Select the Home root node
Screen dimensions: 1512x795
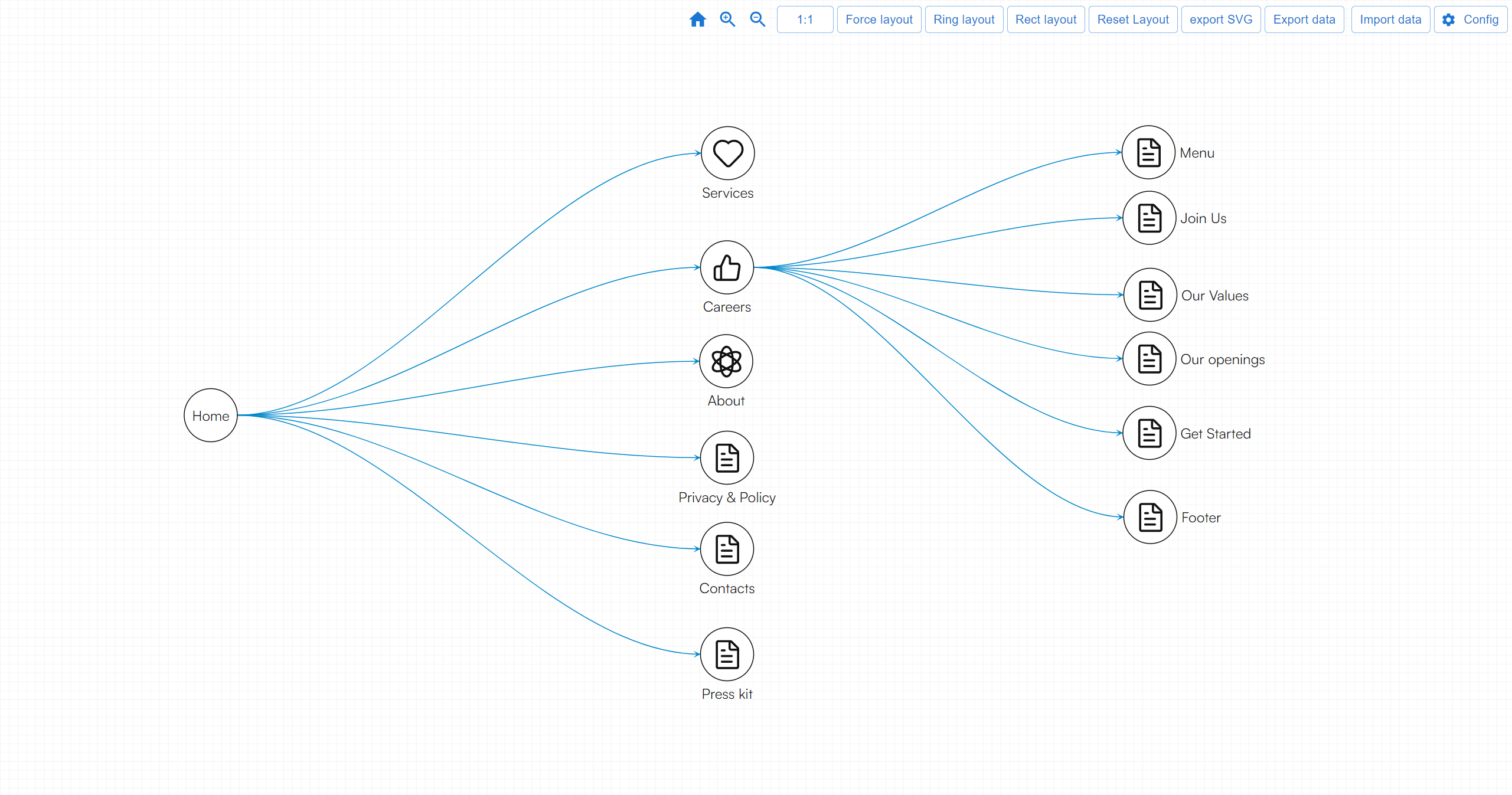coord(211,416)
